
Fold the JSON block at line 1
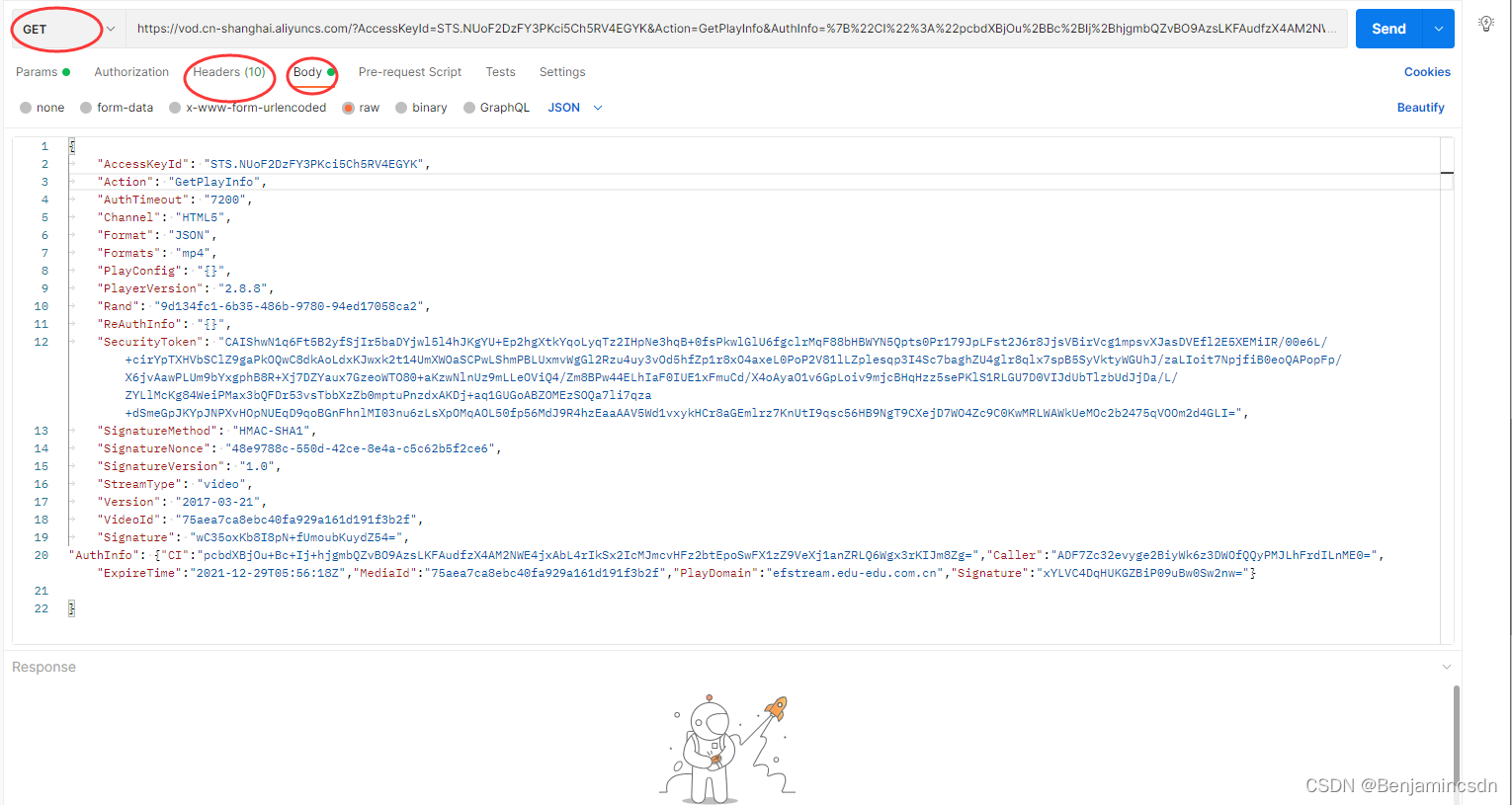pyautogui.click(x=70, y=145)
